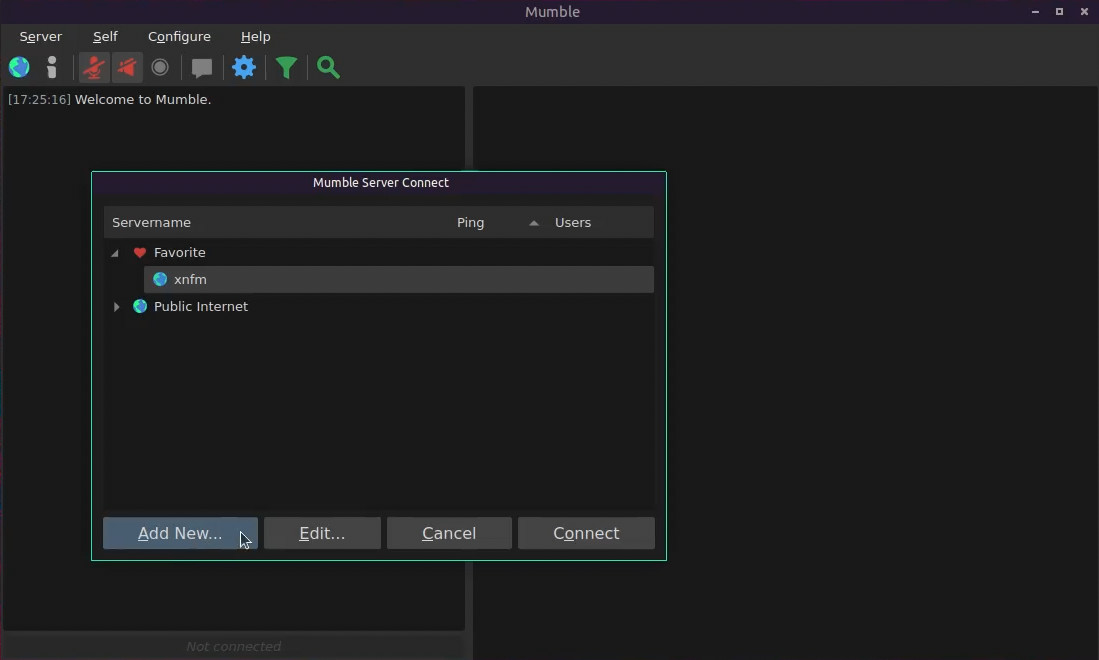Image resolution: width=1099 pixels, height=660 pixels.
Task: Click the Add New... button
Action: 180,533
